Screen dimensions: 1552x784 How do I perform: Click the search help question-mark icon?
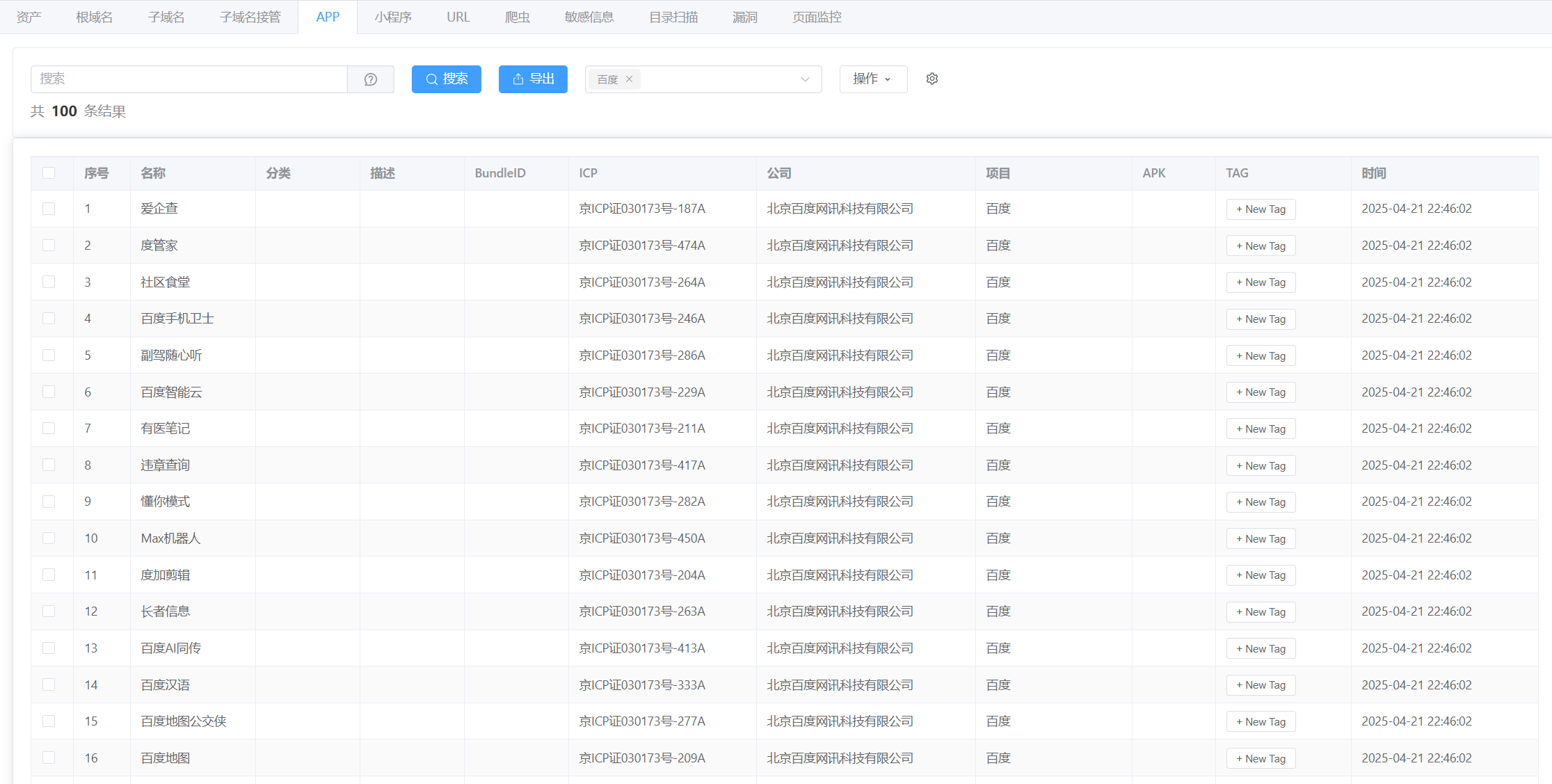pyautogui.click(x=371, y=79)
